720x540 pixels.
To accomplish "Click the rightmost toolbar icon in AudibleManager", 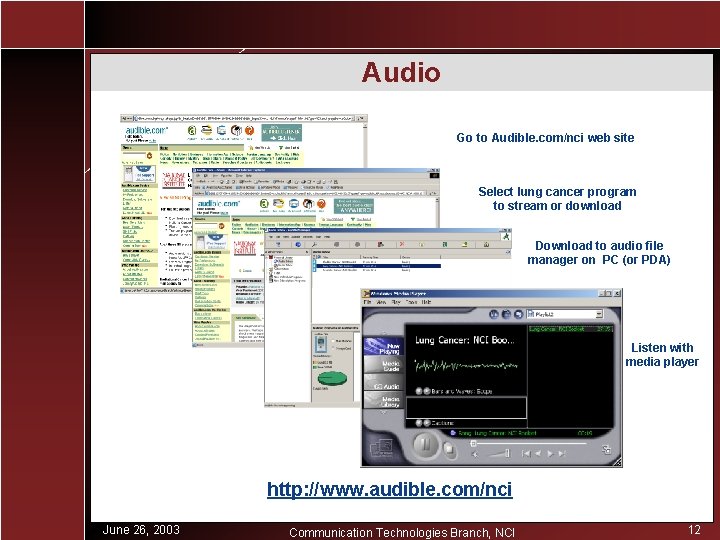I will tap(486, 244).
